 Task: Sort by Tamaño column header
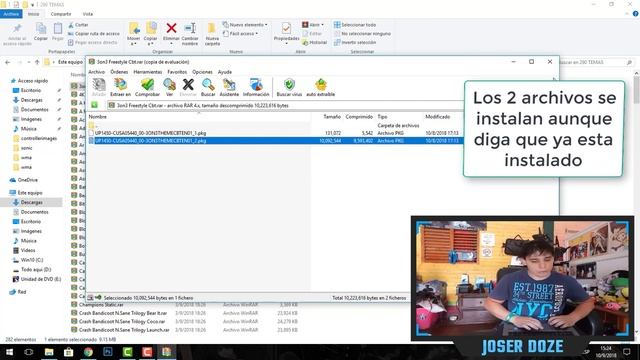pyautogui.click(x=332, y=117)
